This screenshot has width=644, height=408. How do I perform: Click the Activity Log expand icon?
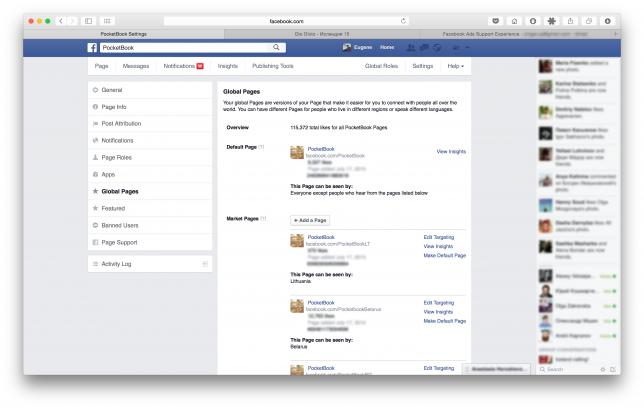click(205, 264)
